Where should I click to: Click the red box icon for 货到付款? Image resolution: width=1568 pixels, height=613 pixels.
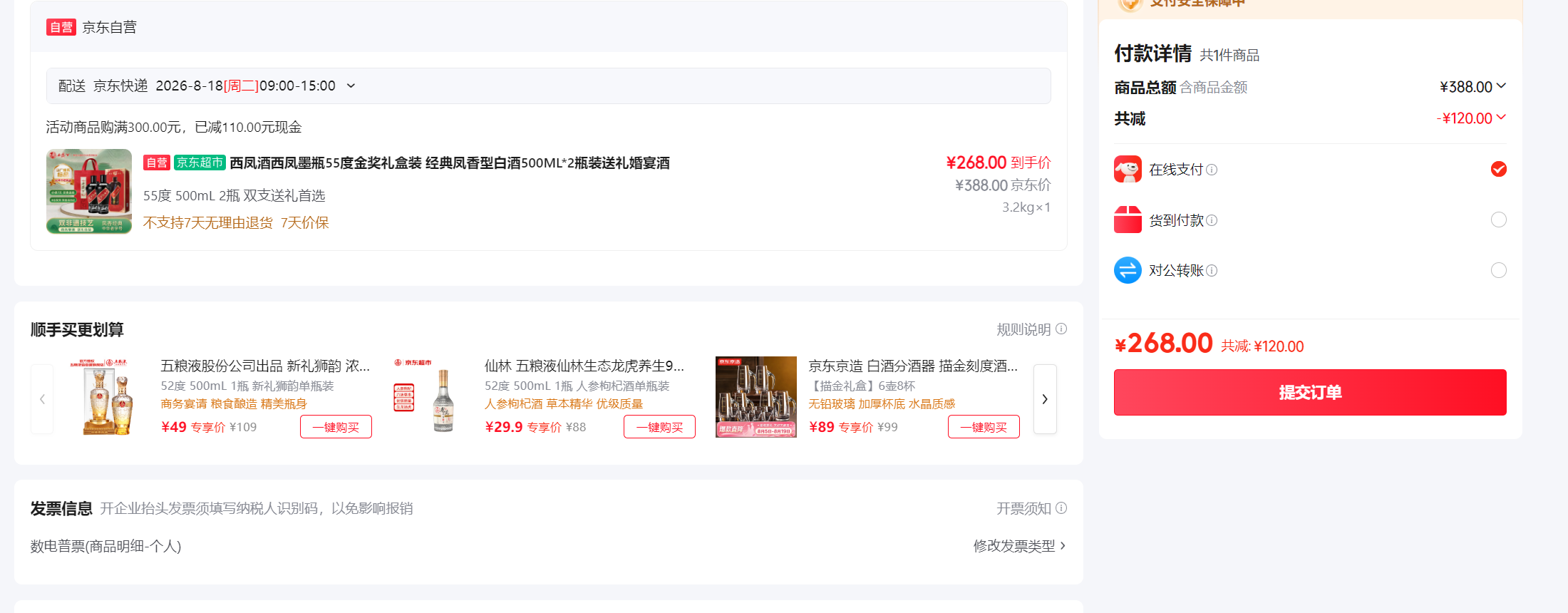[1128, 220]
